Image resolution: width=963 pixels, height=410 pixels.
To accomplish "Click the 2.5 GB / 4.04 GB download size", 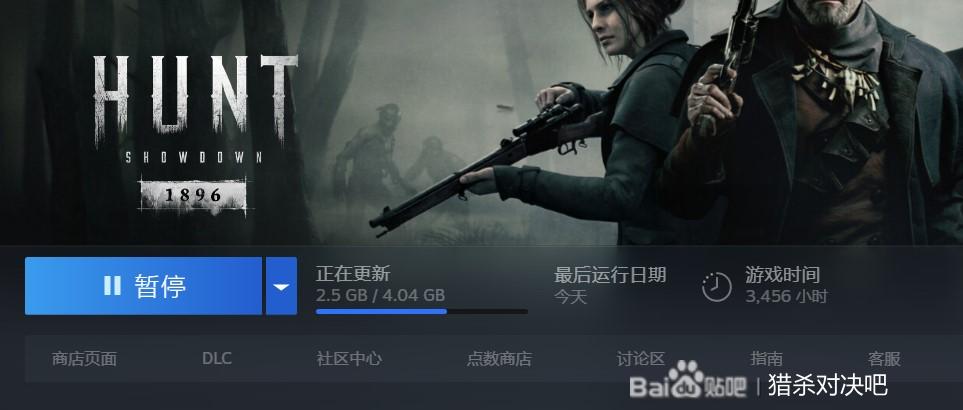I will click(380, 295).
